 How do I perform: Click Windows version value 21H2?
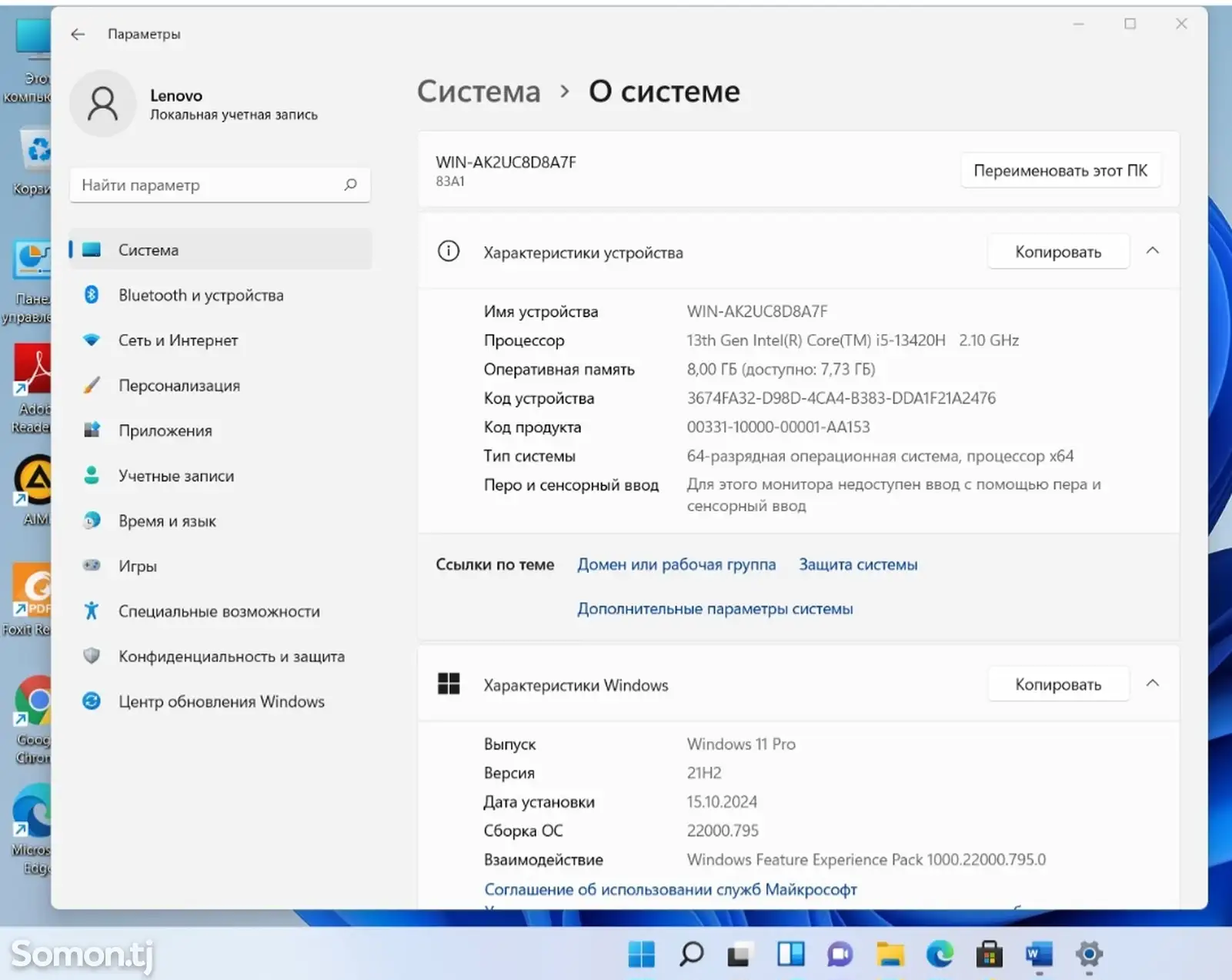click(704, 773)
